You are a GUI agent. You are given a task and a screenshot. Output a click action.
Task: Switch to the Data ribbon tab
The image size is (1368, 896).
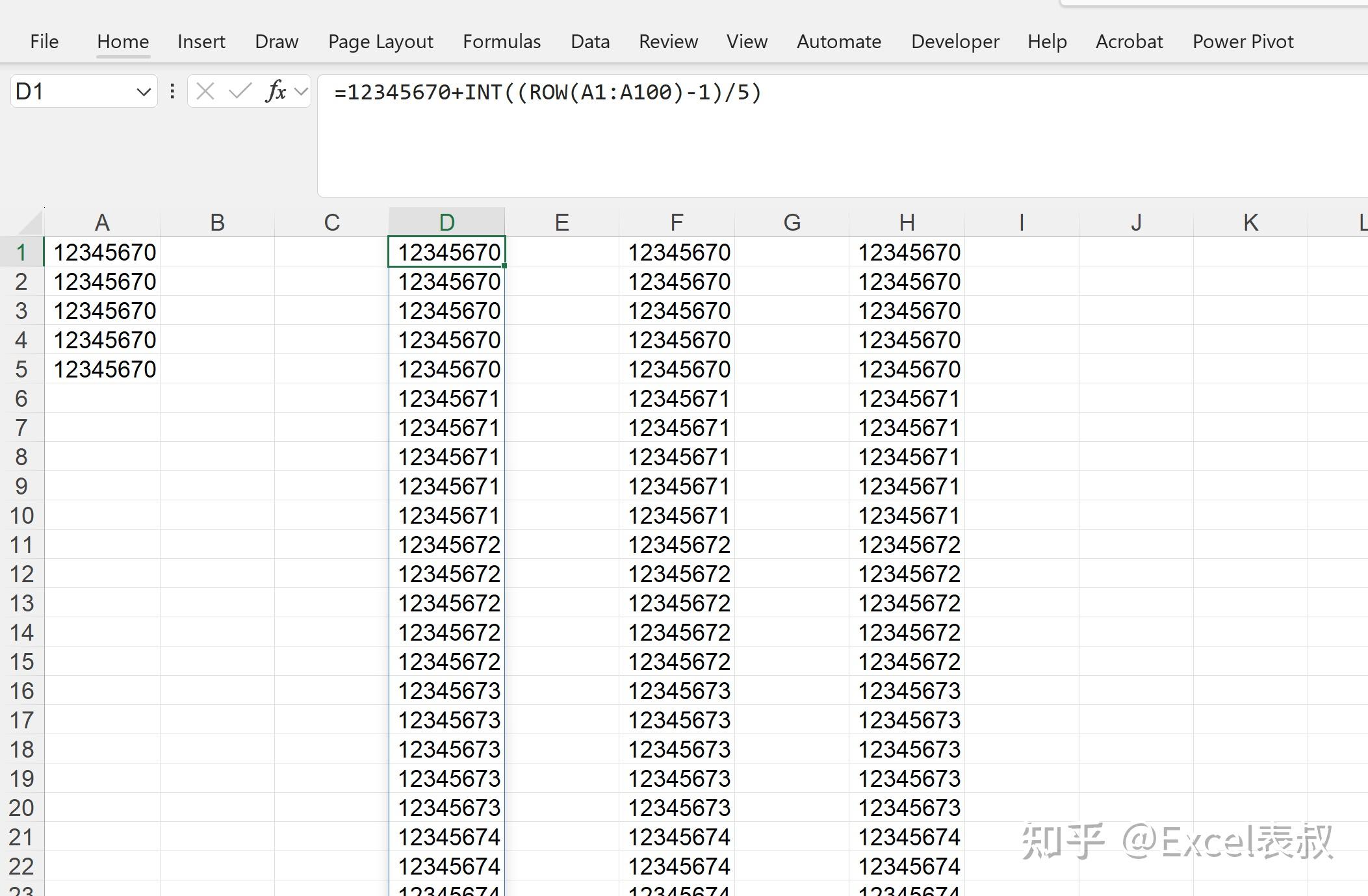click(x=589, y=41)
